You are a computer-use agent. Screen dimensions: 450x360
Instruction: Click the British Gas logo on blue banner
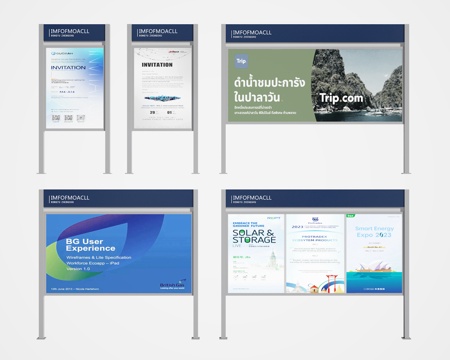coord(173,284)
